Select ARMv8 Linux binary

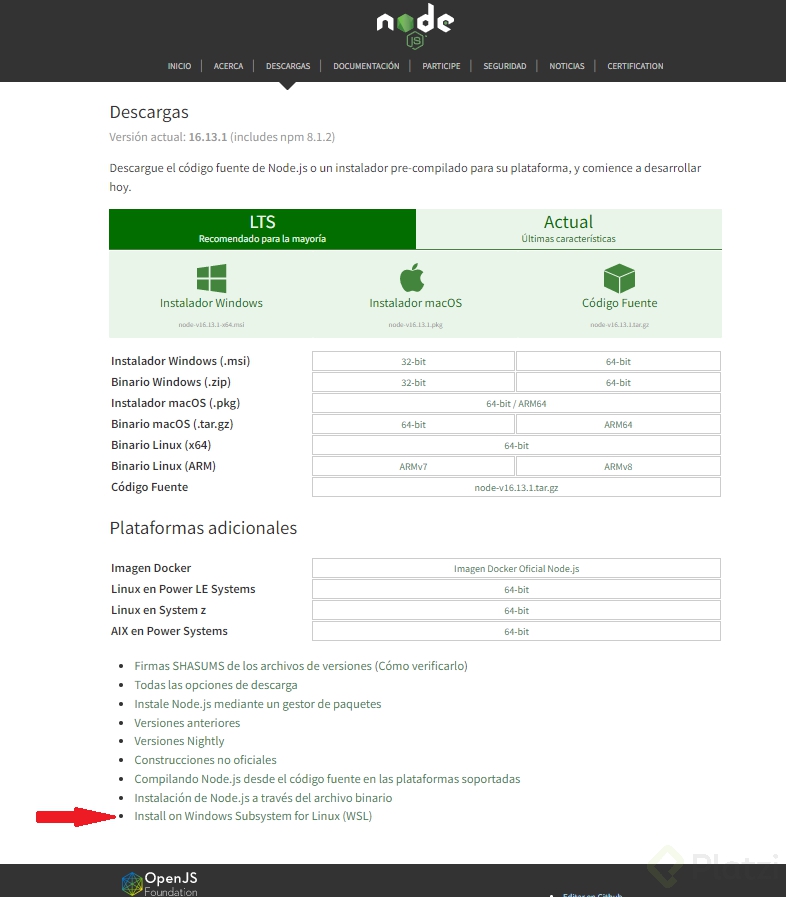618,467
